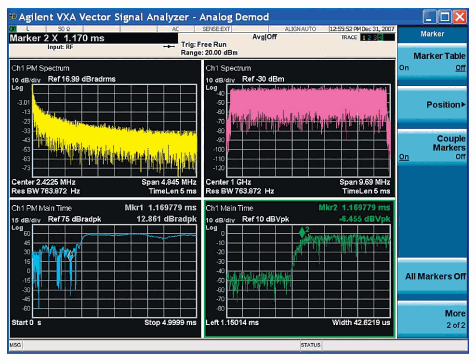Viewport: 476px width, 362px height.
Task: Click Ref 16.99 dBradrms value
Action: click(82, 79)
